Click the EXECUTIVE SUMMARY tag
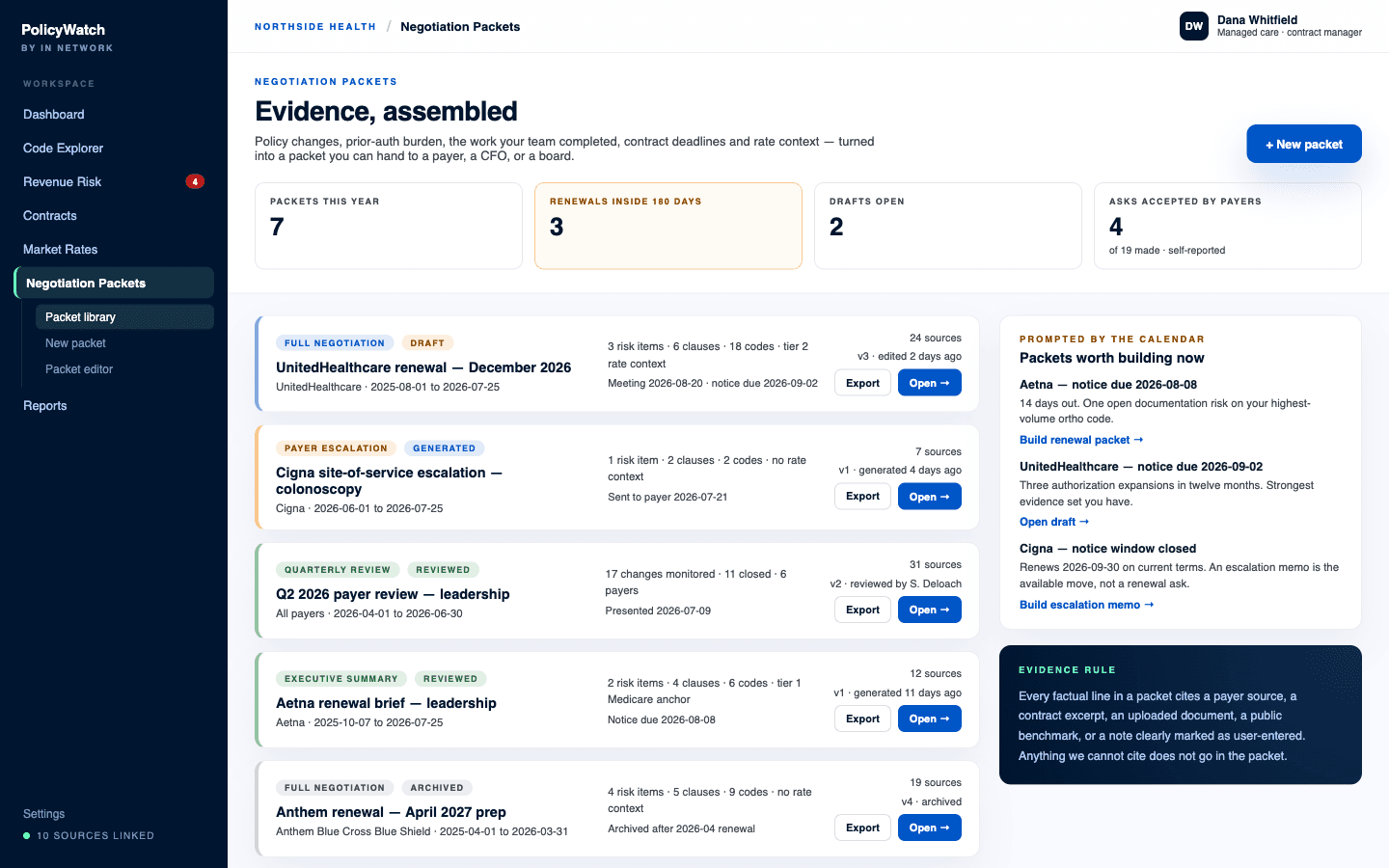Viewport: 1389px width, 868px height. point(341,678)
